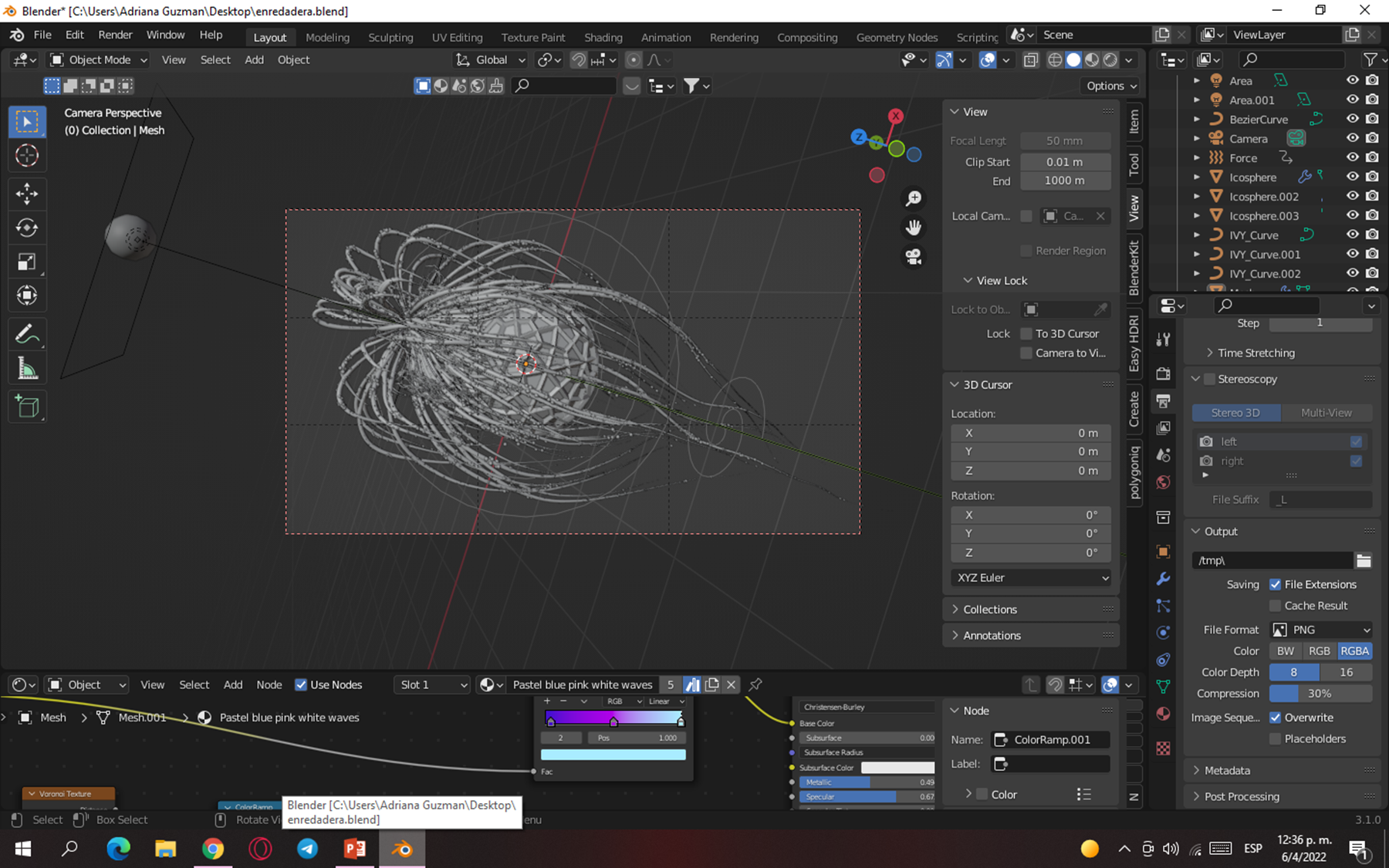This screenshot has height=868, width=1389.
Task: Open the Tool sidebar tab
Action: point(1134,164)
